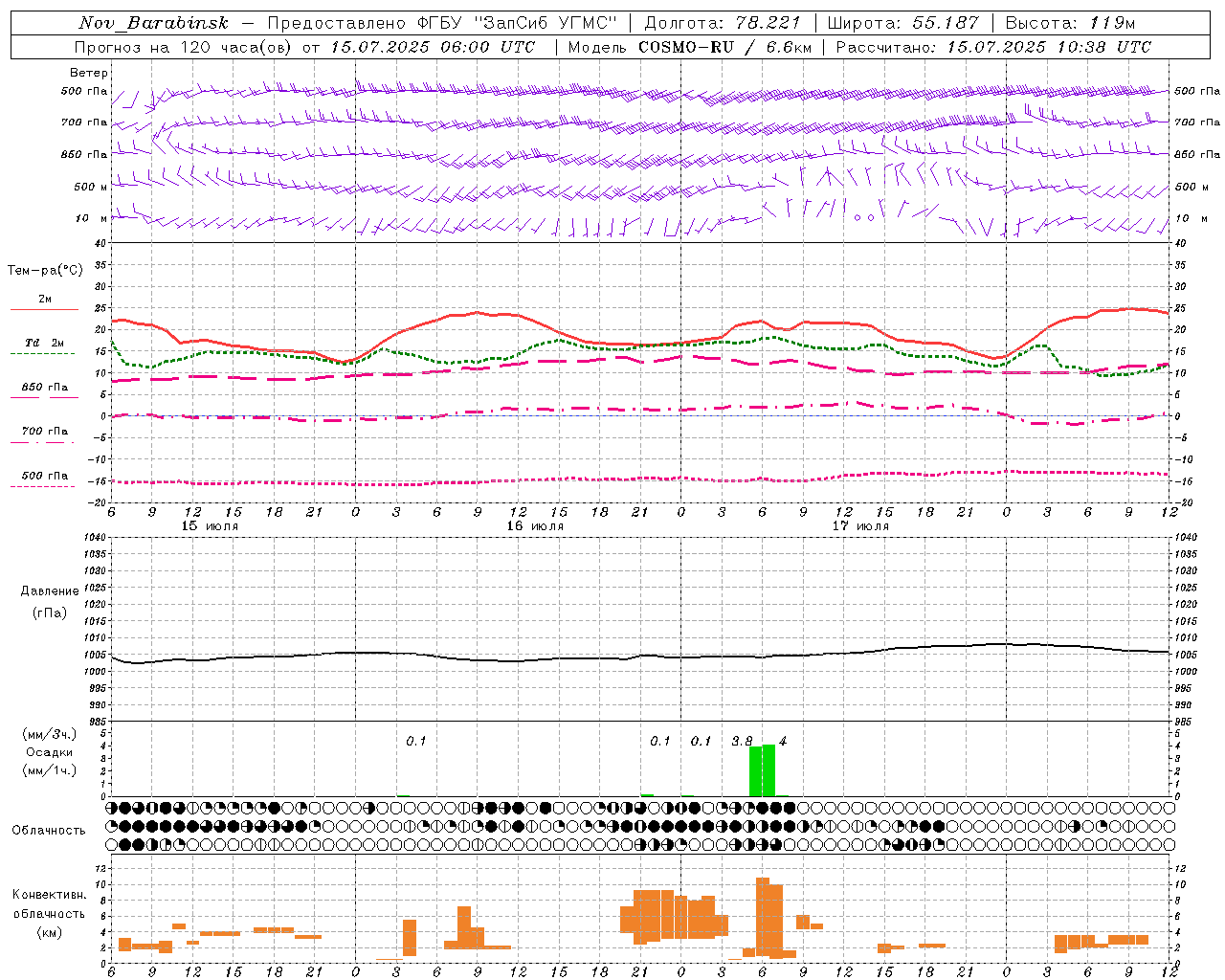Click the longitude value Долгота: 78.221
This screenshot has width=1225, height=980.
pos(723,23)
